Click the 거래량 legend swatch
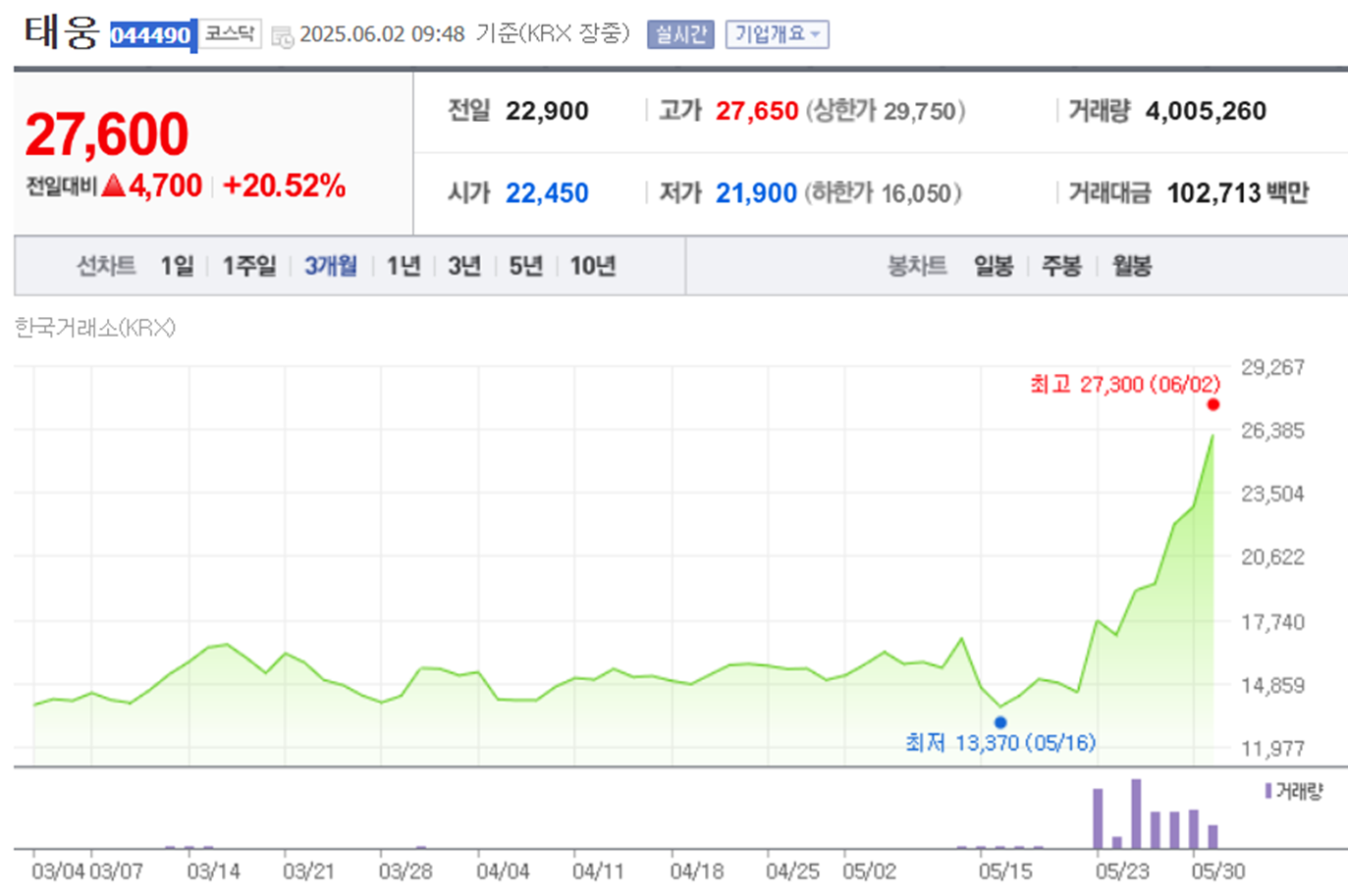This screenshot has width=1348, height=896. tap(1268, 790)
